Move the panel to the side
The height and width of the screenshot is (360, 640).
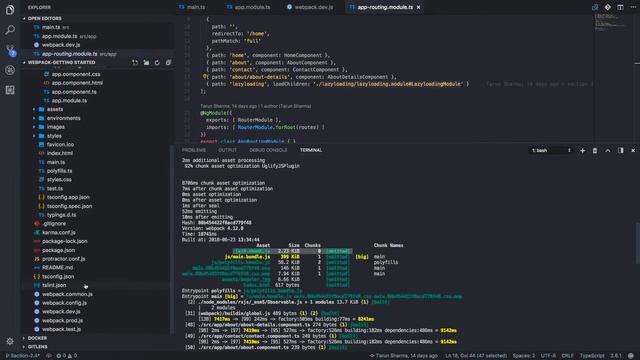(x=620, y=151)
